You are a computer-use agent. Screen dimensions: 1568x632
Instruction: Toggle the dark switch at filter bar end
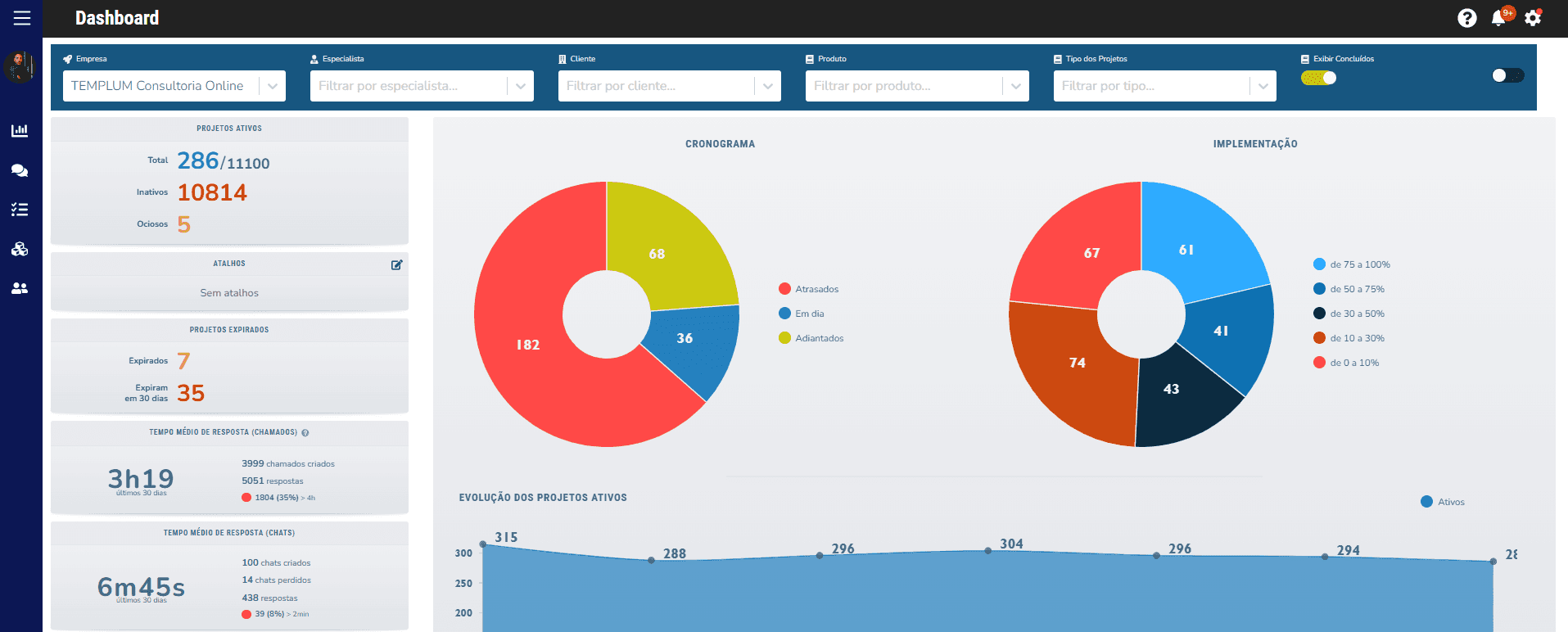(x=1507, y=75)
